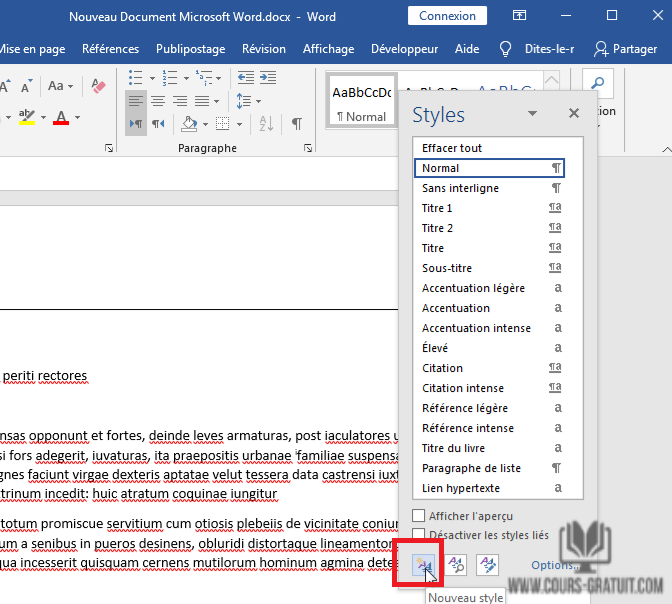Screen dimensions: 672x604
Task: Center the paragraph text
Action: [158, 101]
